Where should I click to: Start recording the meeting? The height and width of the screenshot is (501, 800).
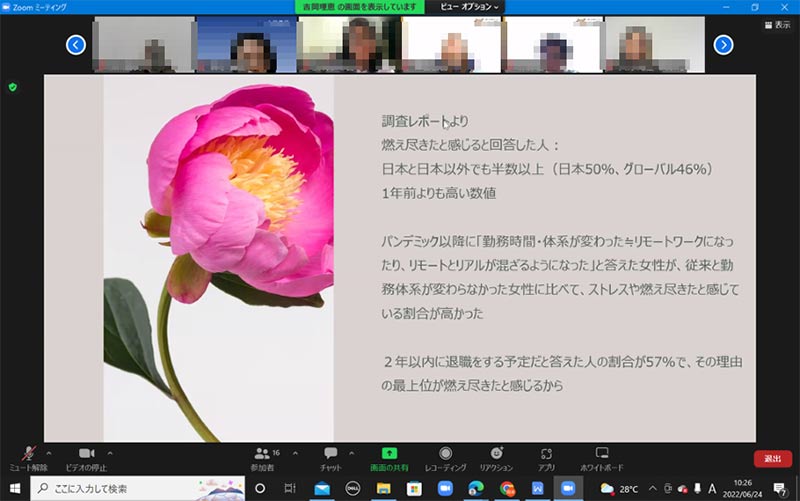(x=445, y=458)
